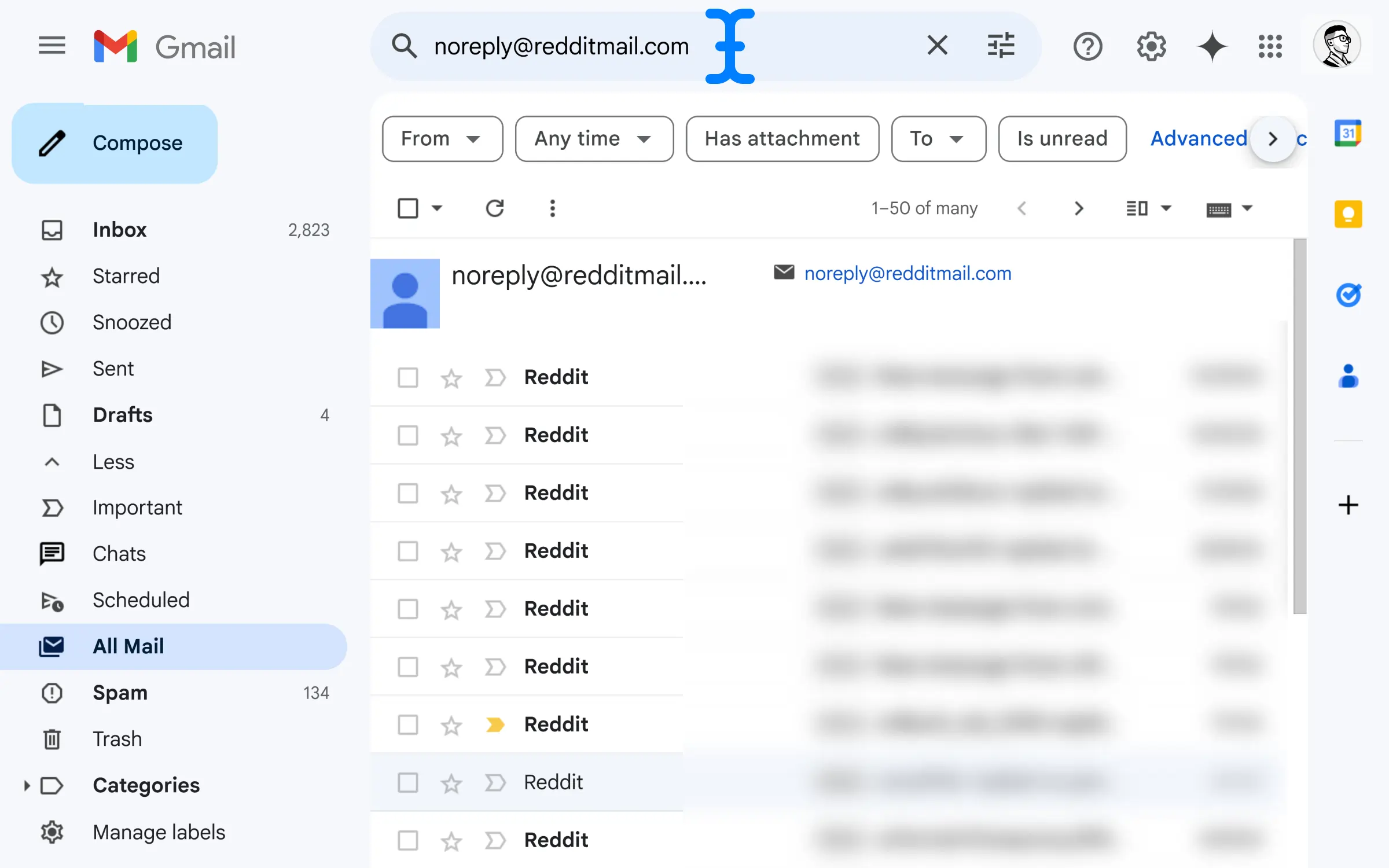Open the From filter dropdown
Viewport: 1389px width, 868px height.
point(443,139)
